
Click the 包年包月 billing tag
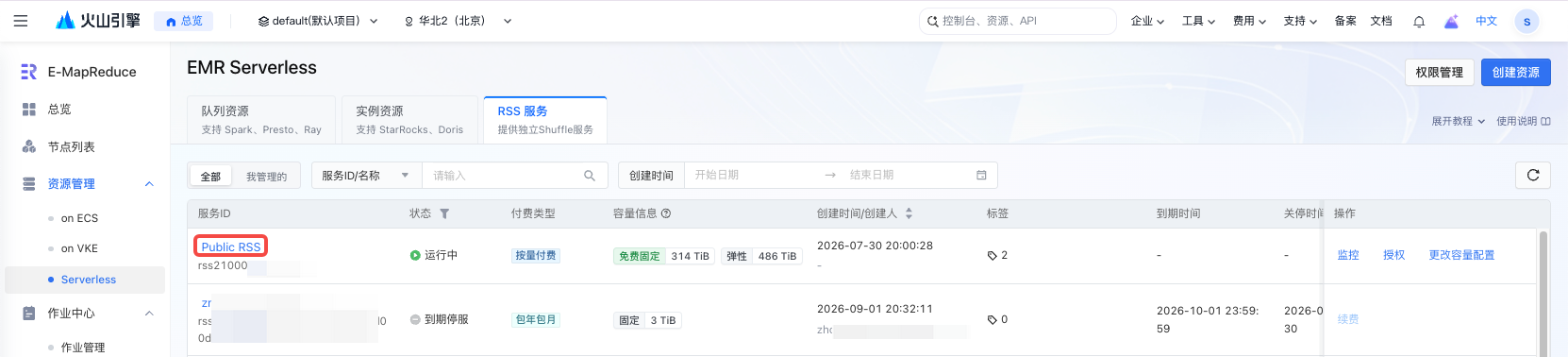[x=536, y=319]
